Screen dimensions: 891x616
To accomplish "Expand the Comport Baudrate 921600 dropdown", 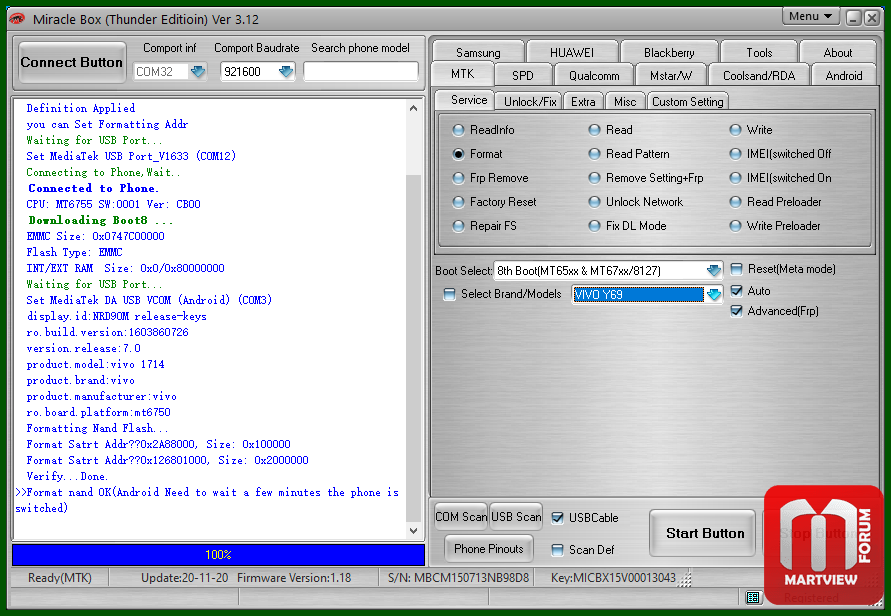I will point(286,72).
